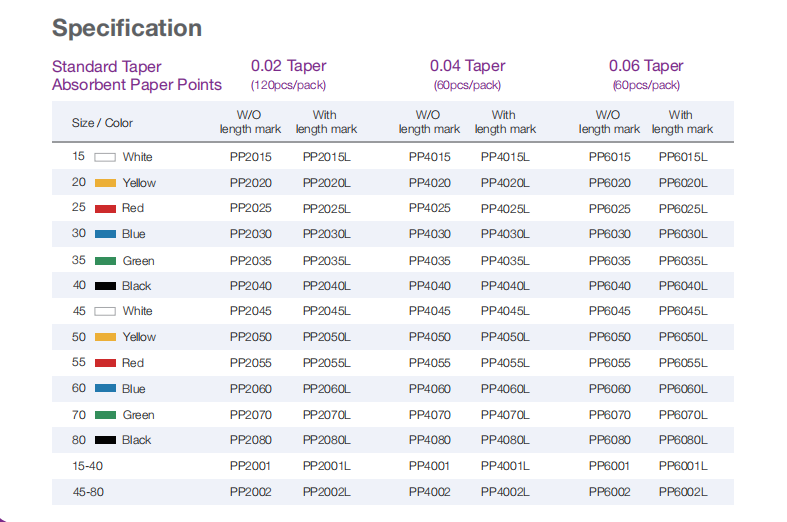Click product code PP6002L
Viewport: 787px width, 522px height.
pyautogui.click(x=683, y=492)
